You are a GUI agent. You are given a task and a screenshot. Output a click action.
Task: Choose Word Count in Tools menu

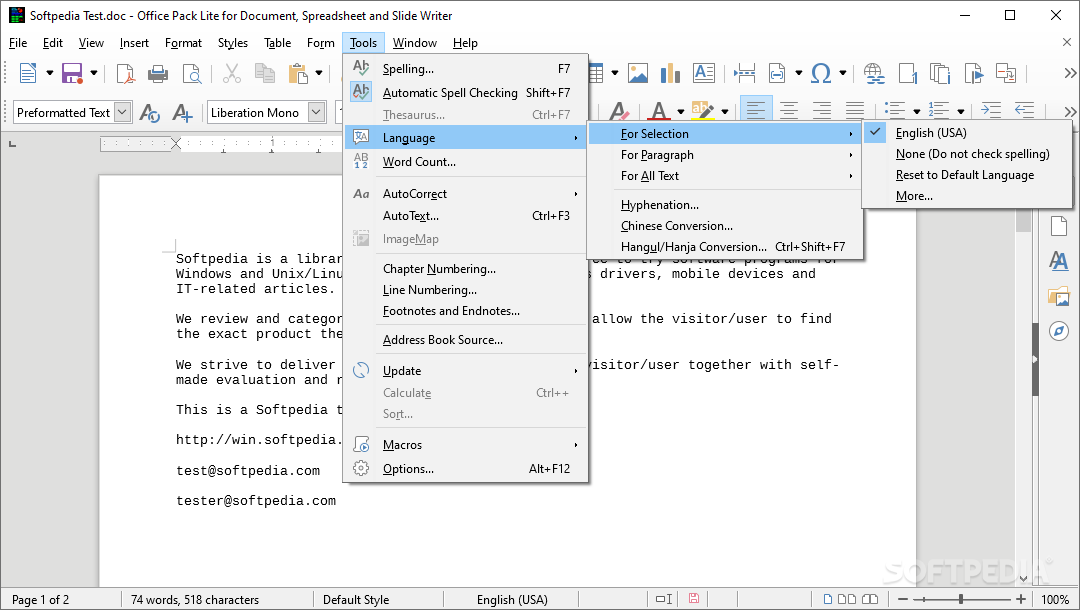pyautogui.click(x=466, y=162)
